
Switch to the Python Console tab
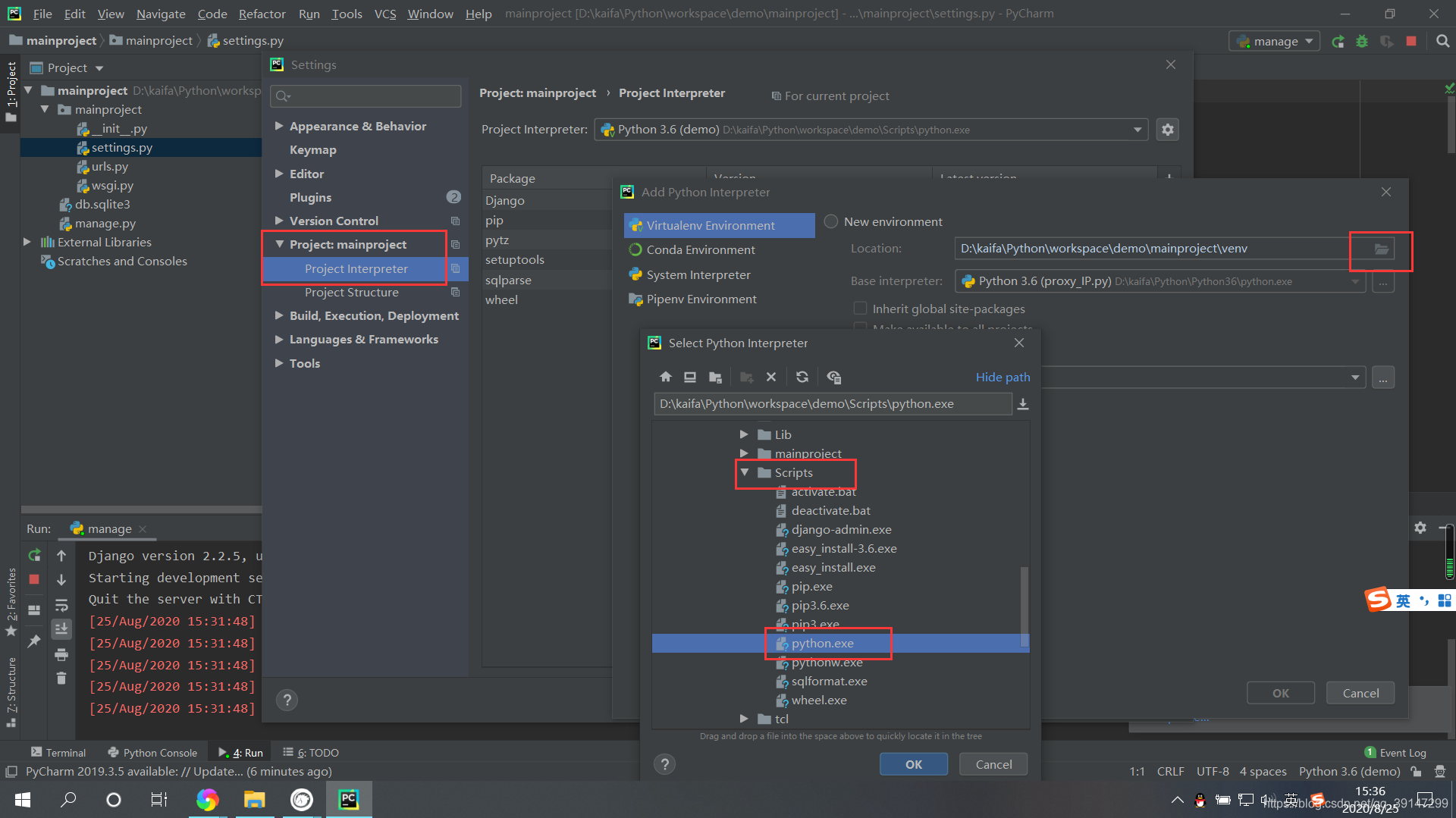(x=152, y=752)
